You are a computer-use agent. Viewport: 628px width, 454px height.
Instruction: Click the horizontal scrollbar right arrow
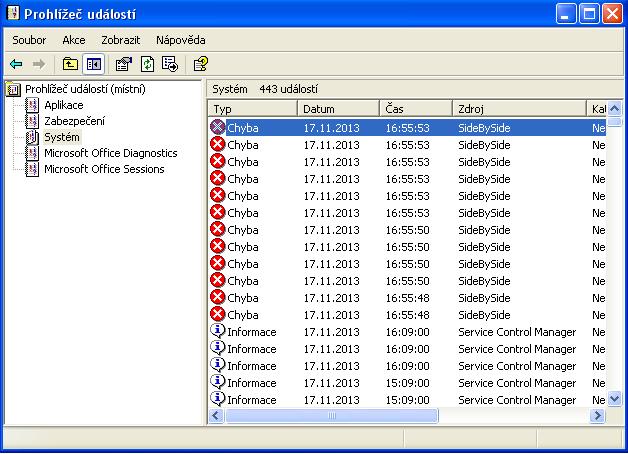click(x=598, y=416)
